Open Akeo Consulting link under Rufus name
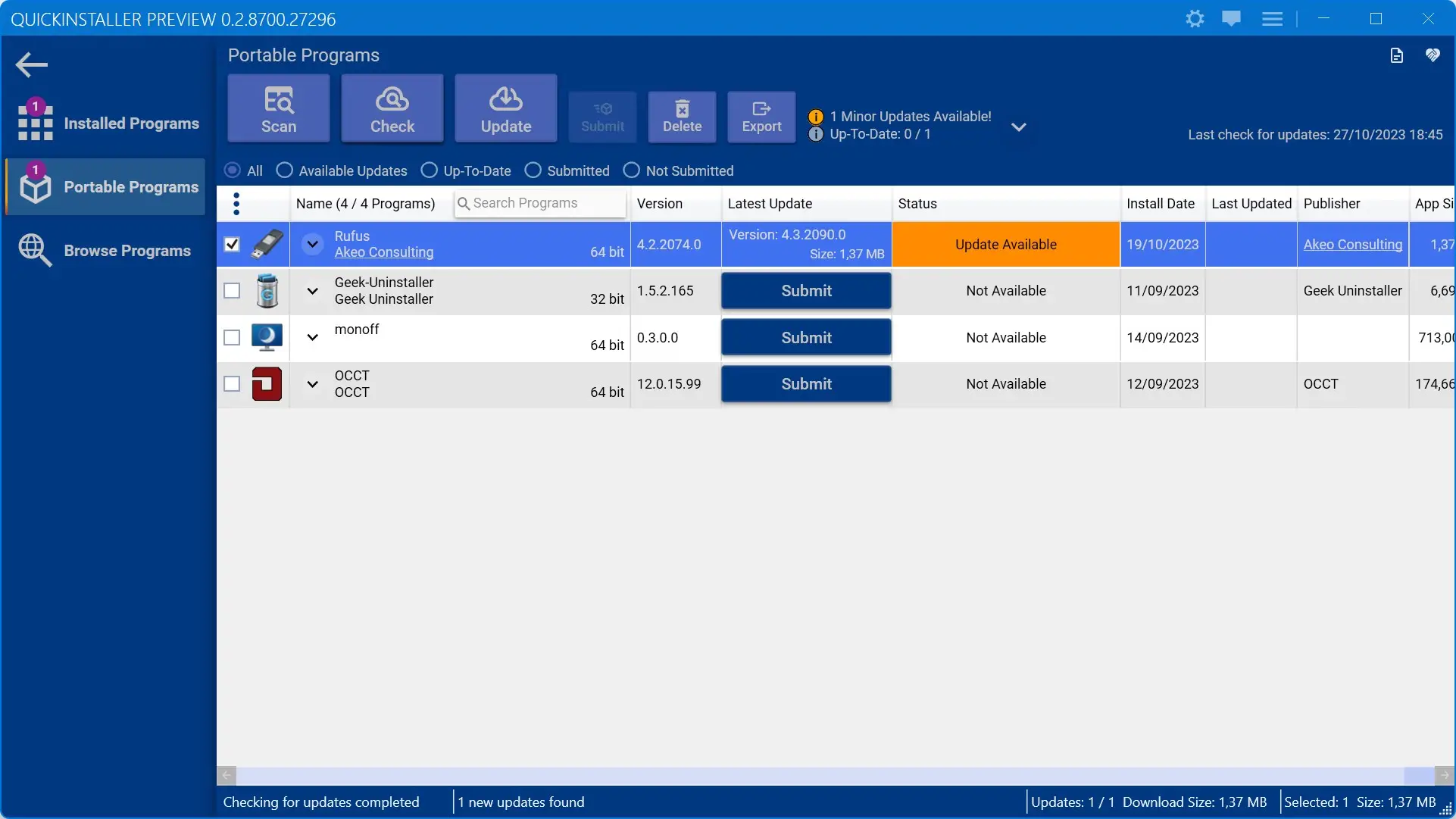The width and height of the screenshot is (1456, 819). click(384, 252)
